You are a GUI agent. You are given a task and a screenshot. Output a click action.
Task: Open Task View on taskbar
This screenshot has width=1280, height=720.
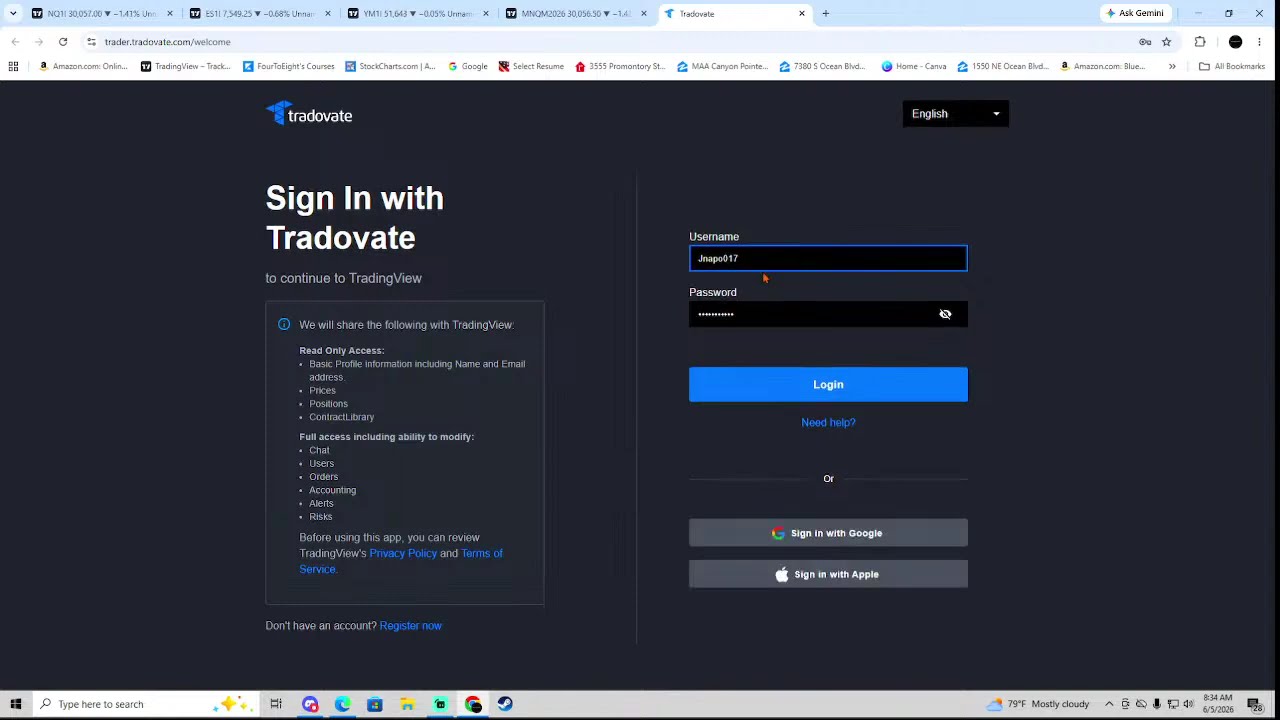[276, 704]
